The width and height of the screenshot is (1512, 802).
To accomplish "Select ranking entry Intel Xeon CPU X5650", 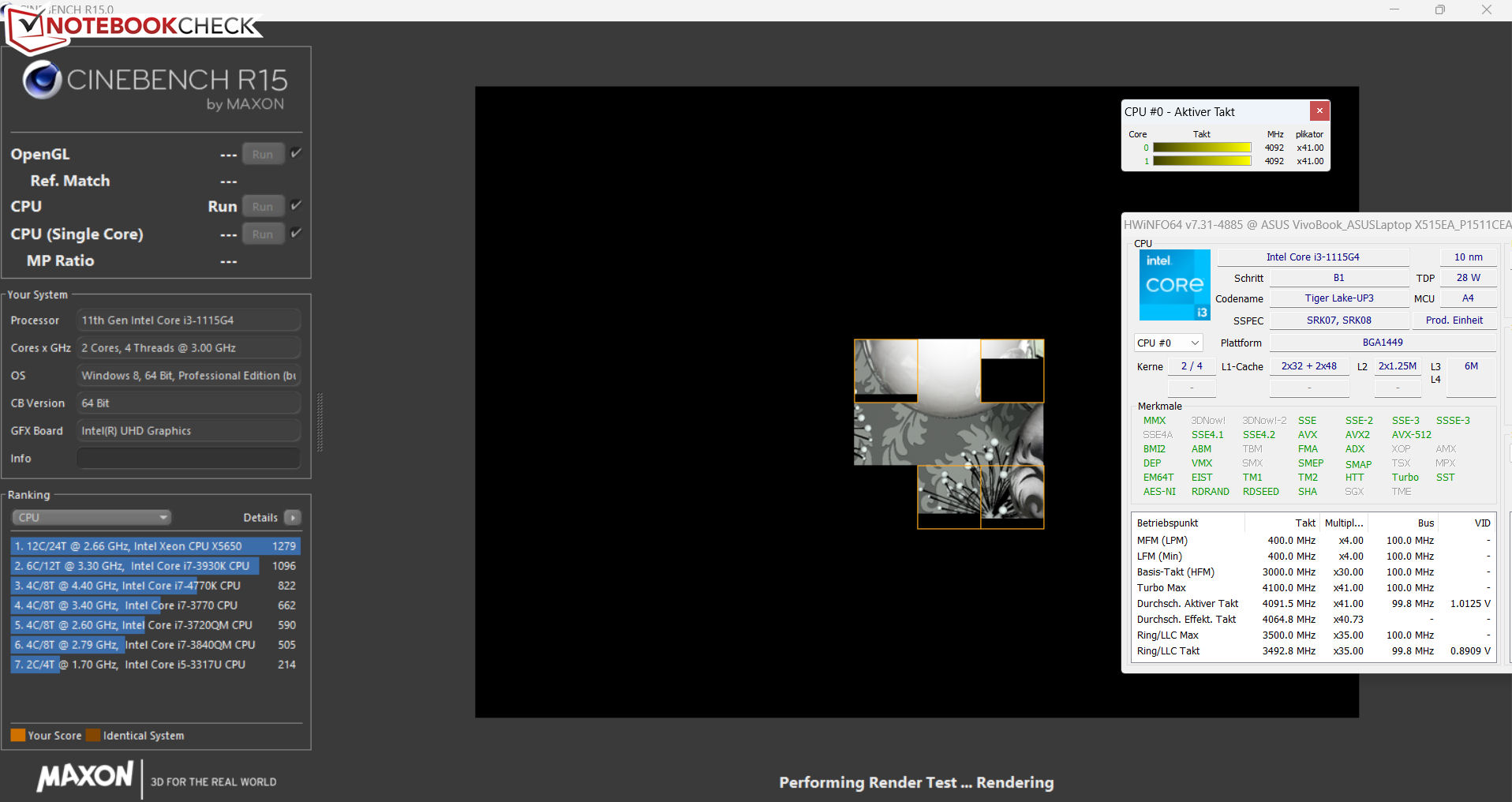I will pos(155,546).
